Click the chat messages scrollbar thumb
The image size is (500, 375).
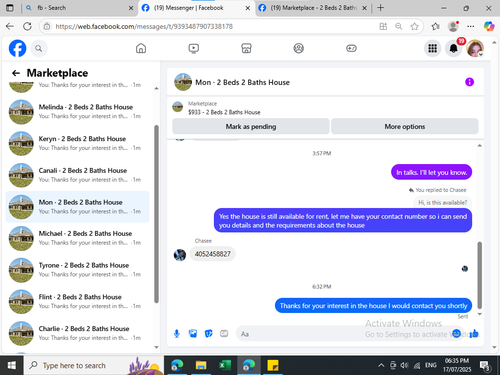(480, 275)
